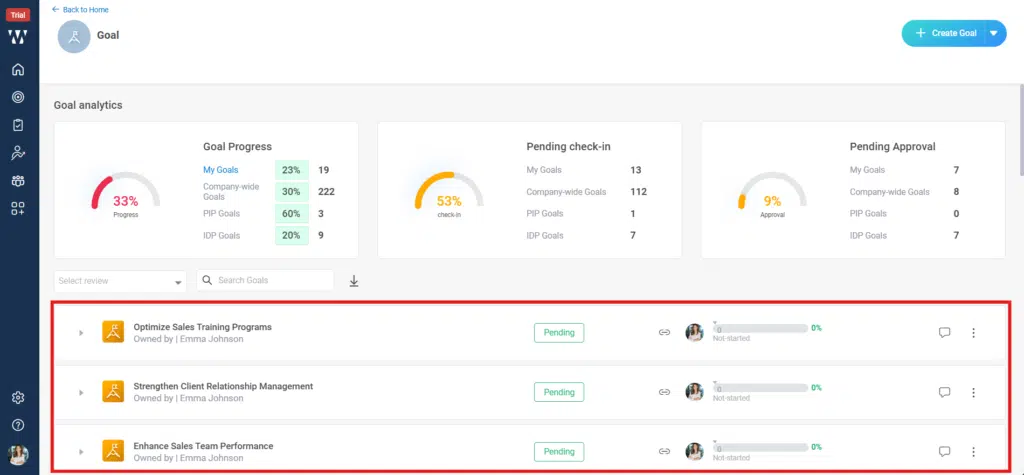Expand Optimize Sales Training Programs row

[x=81, y=333]
